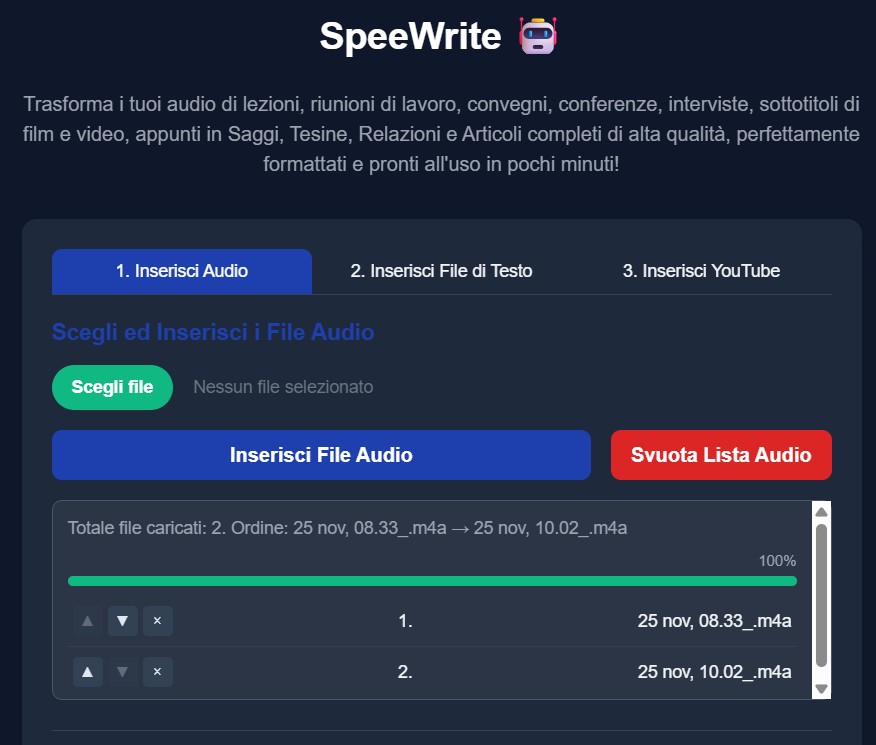Click "Svuota Lista Audio" to clear the list

pos(721,454)
